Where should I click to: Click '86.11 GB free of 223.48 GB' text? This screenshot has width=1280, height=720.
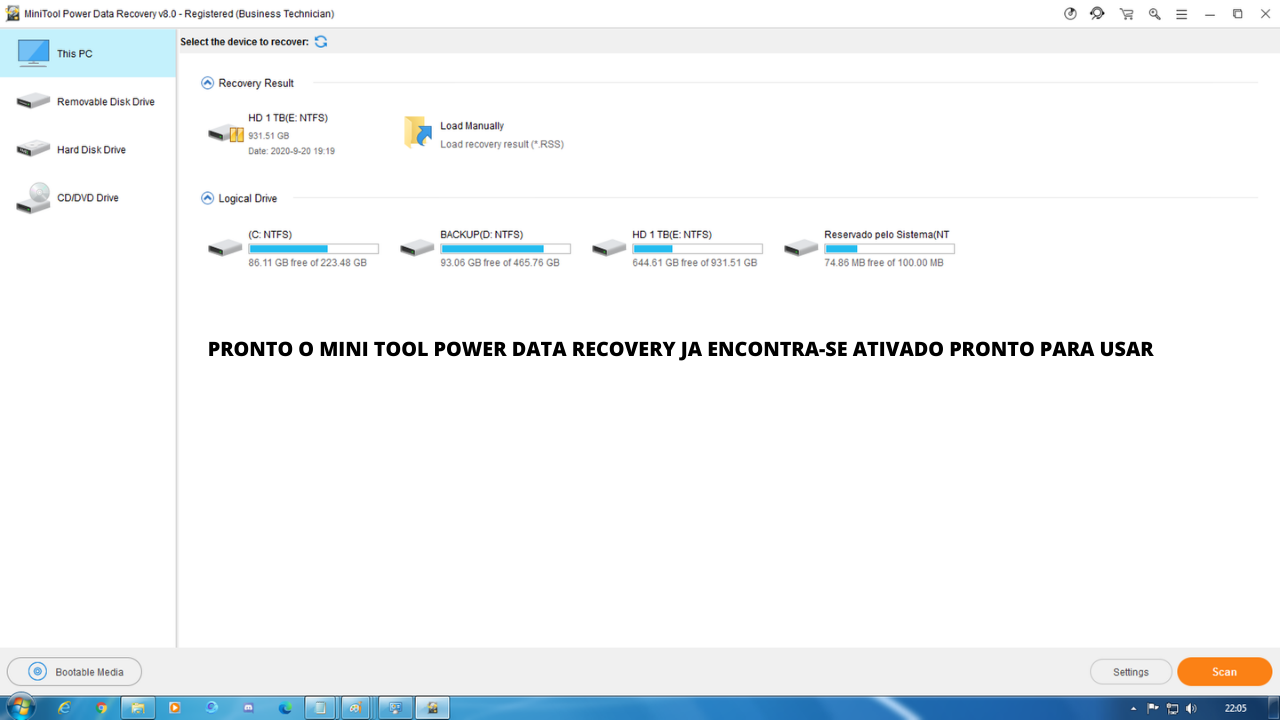(307, 263)
